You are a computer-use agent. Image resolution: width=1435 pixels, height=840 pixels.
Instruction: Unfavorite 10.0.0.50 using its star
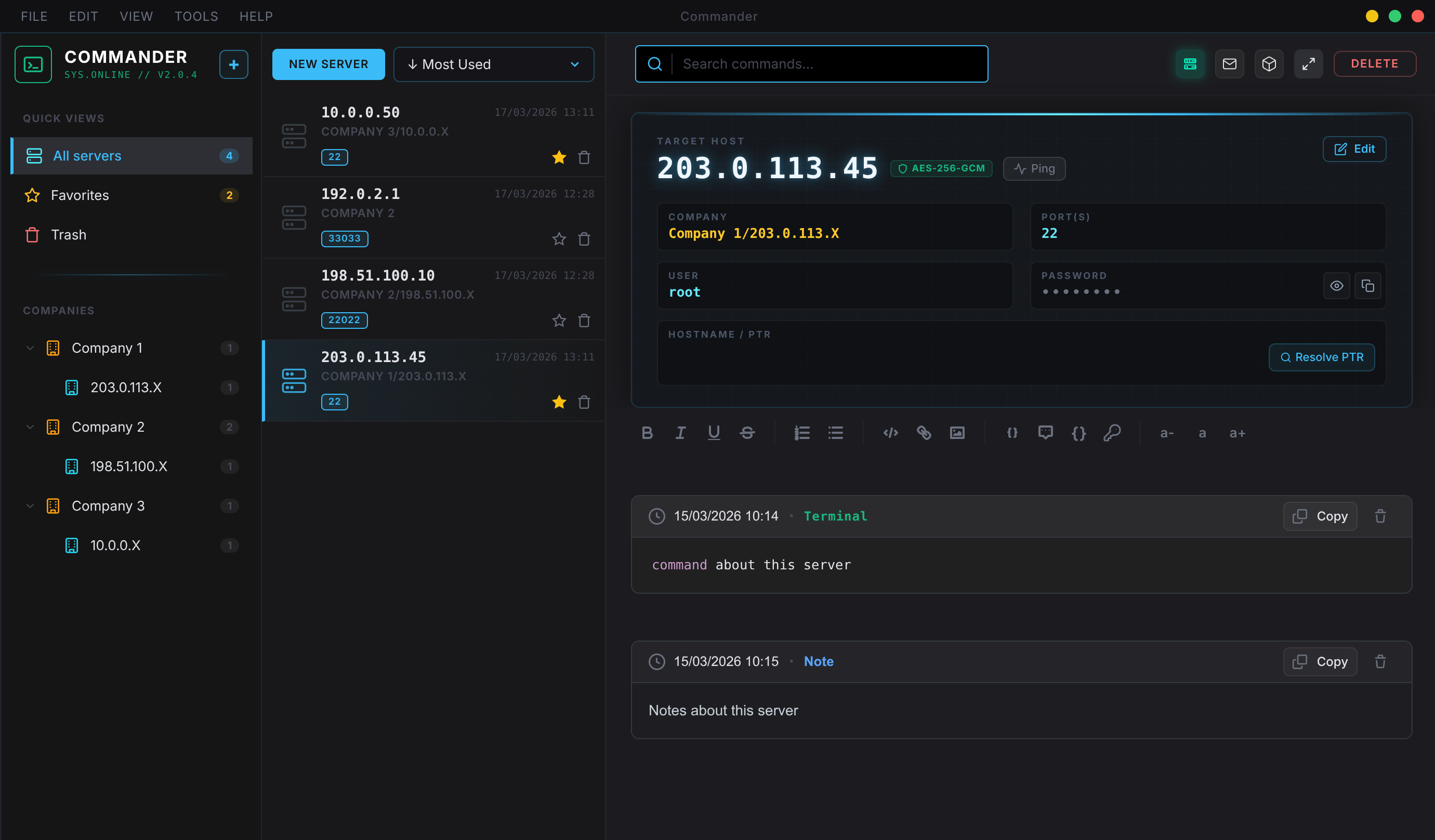point(559,157)
